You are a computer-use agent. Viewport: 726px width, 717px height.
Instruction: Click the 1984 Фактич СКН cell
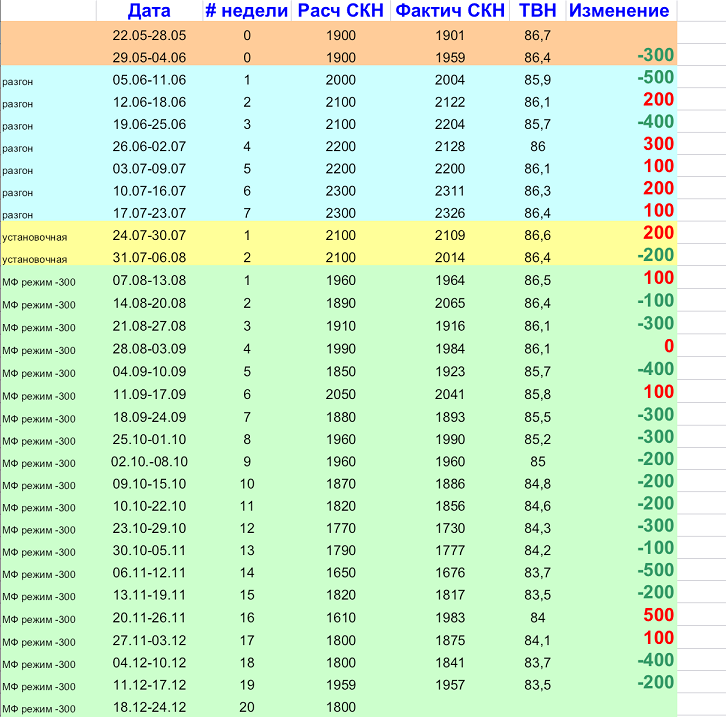coord(450,349)
